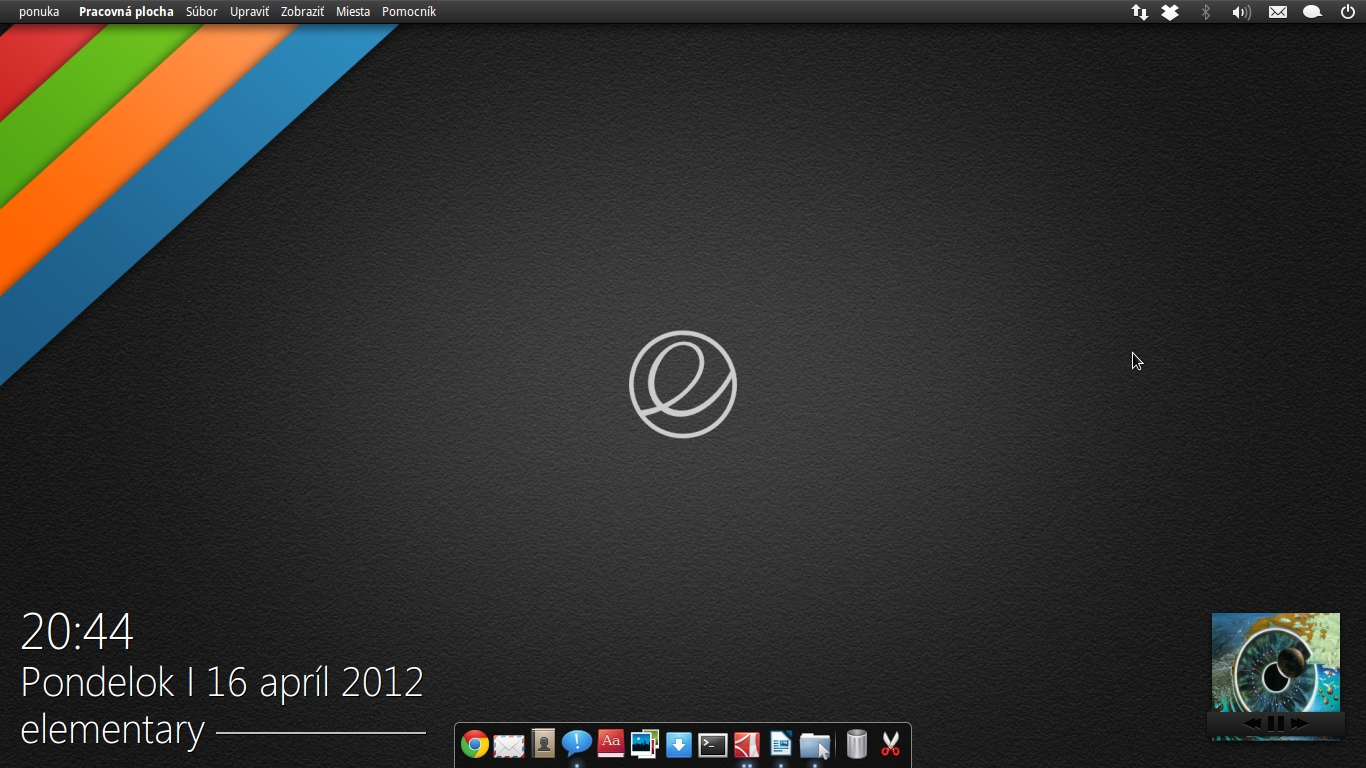Open the ponuka applications menu
This screenshot has height=768, width=1366.
39,12
